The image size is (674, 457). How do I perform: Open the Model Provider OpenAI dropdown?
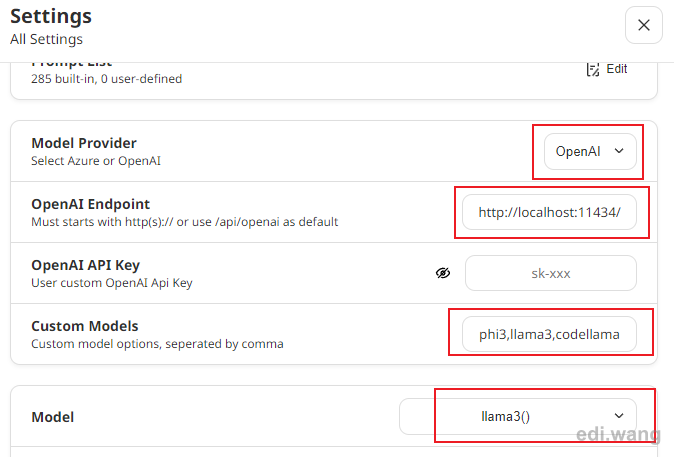pyautogui.click(x=590, y=151)
